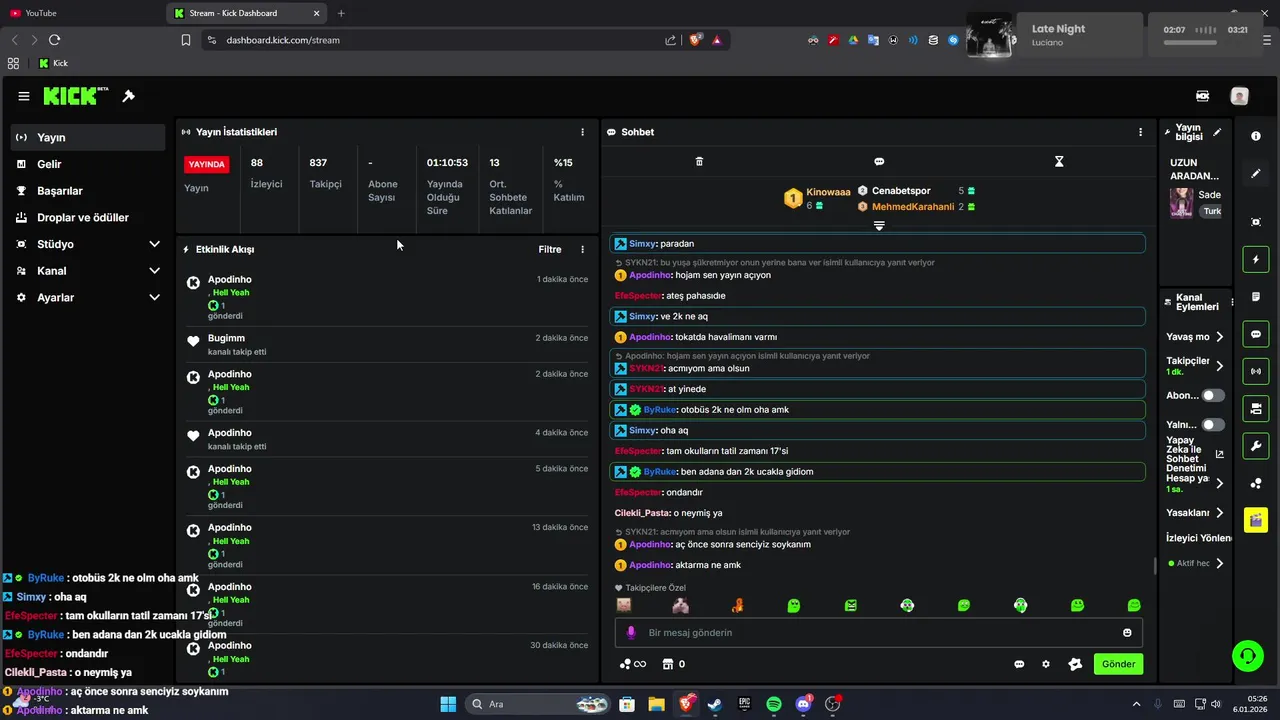Expand the Kanal sidebar section
Viewport: 1280px width, 720px height.
pyautogui.click(x=88, y=271)
